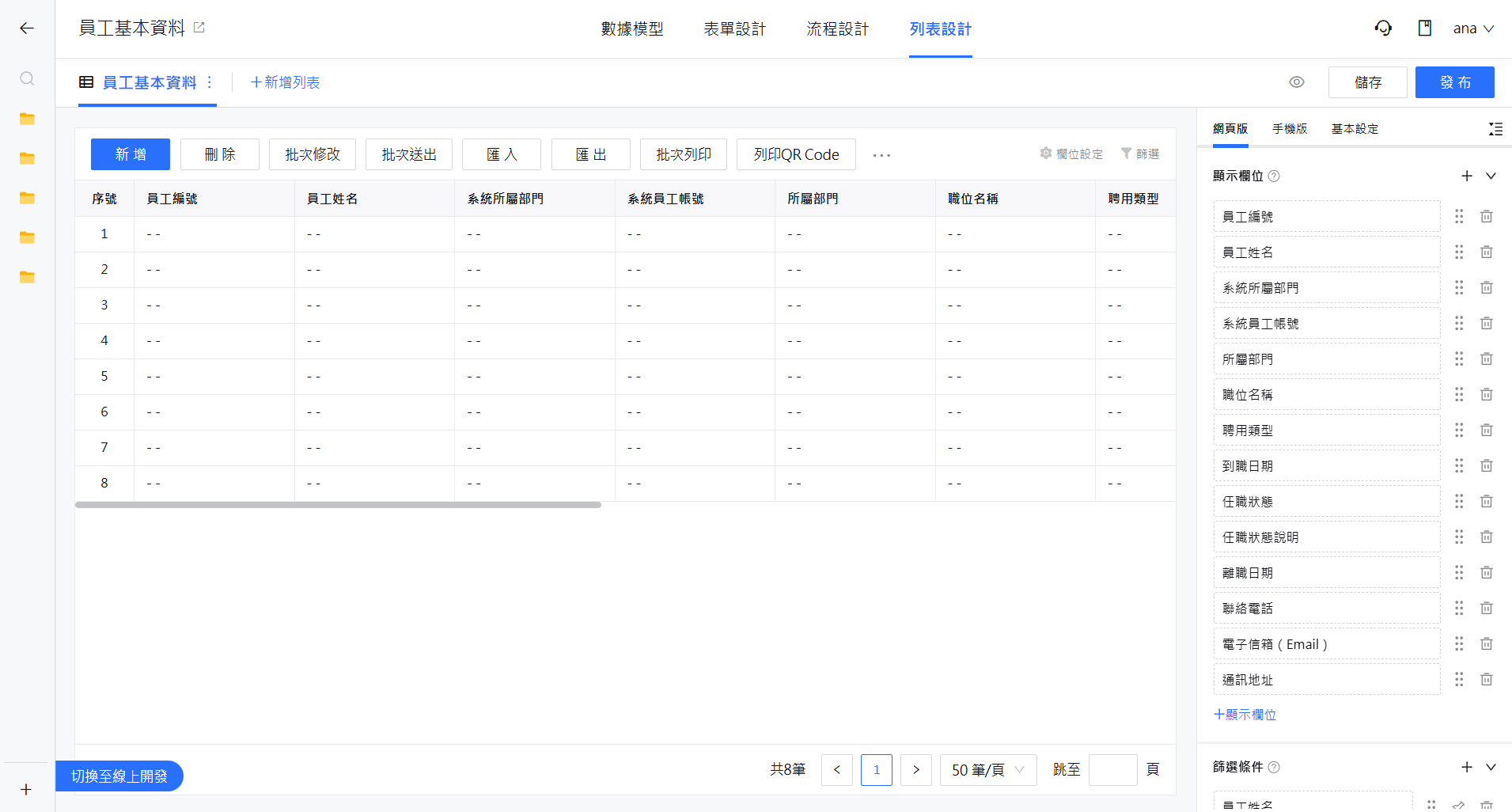Go back using the left arrow icon
This screenshot has height=812, width=1512.
(x=27, y=28)
